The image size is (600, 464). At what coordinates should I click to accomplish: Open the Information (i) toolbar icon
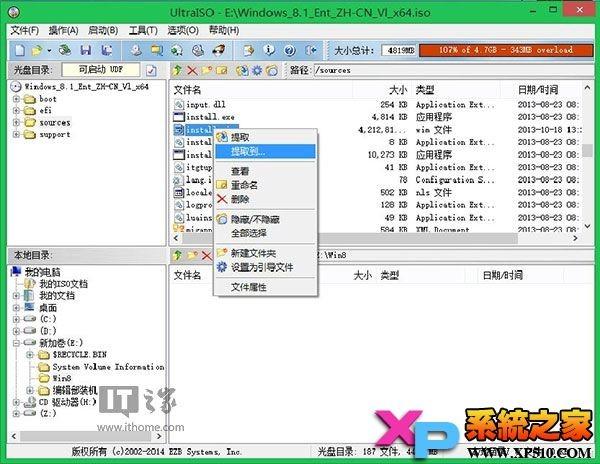coord(269,50)
